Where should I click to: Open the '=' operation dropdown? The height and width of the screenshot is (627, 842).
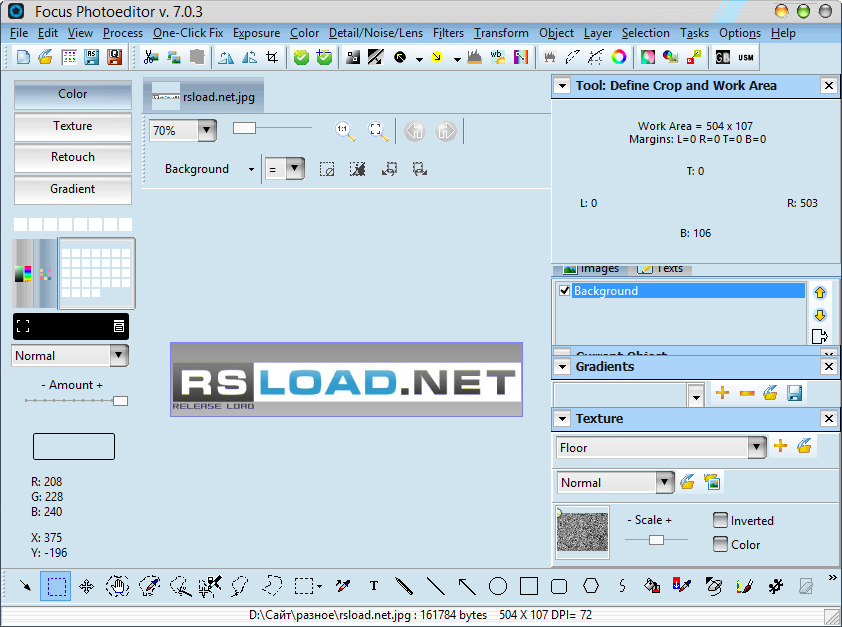pyautogui.click(x=295, y=169)
